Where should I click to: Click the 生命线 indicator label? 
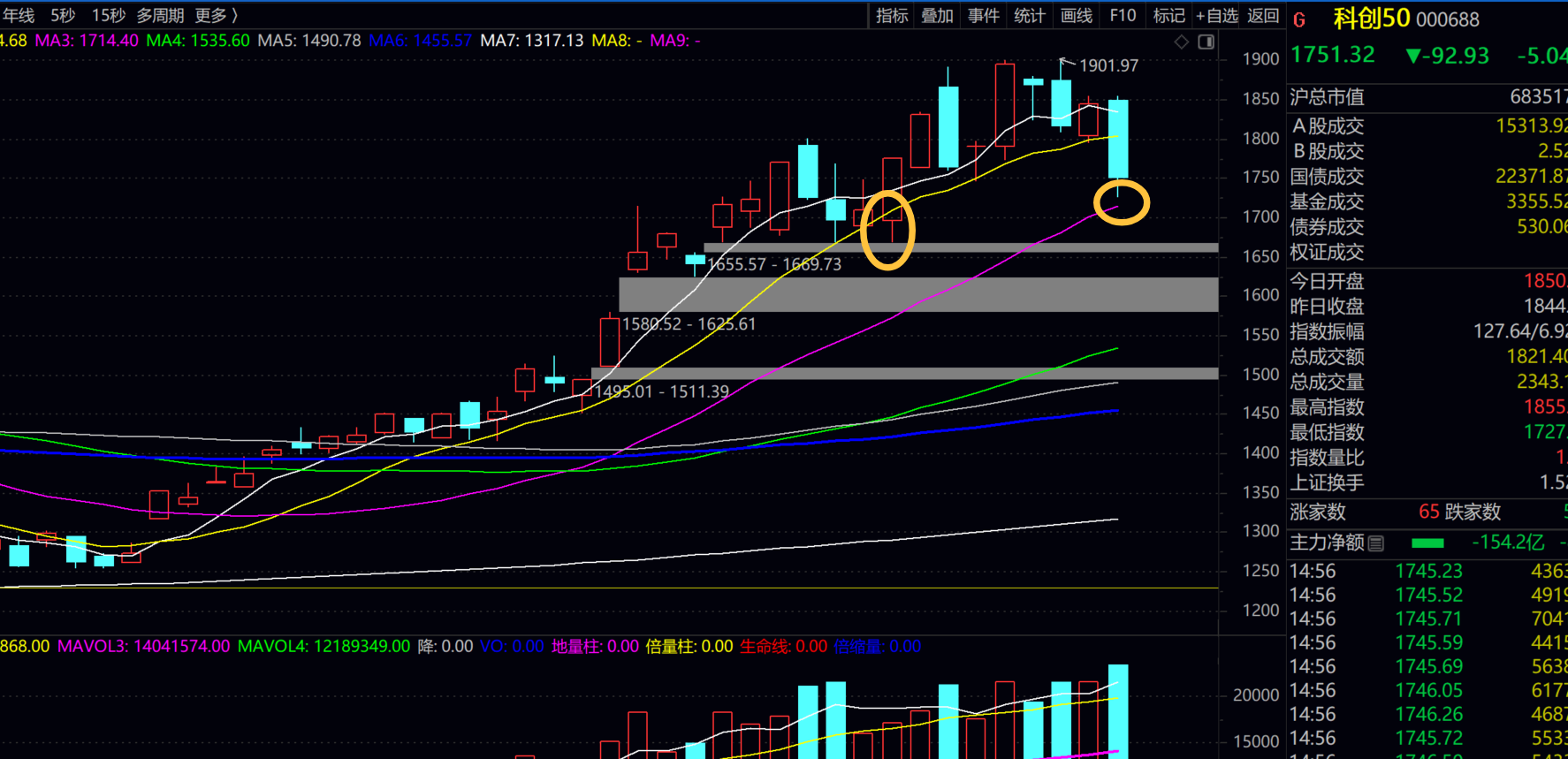pos(783,646)
